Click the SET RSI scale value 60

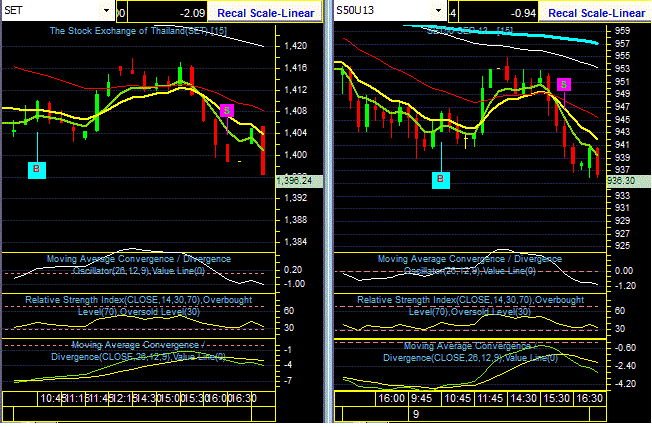[x=289, y=311]
